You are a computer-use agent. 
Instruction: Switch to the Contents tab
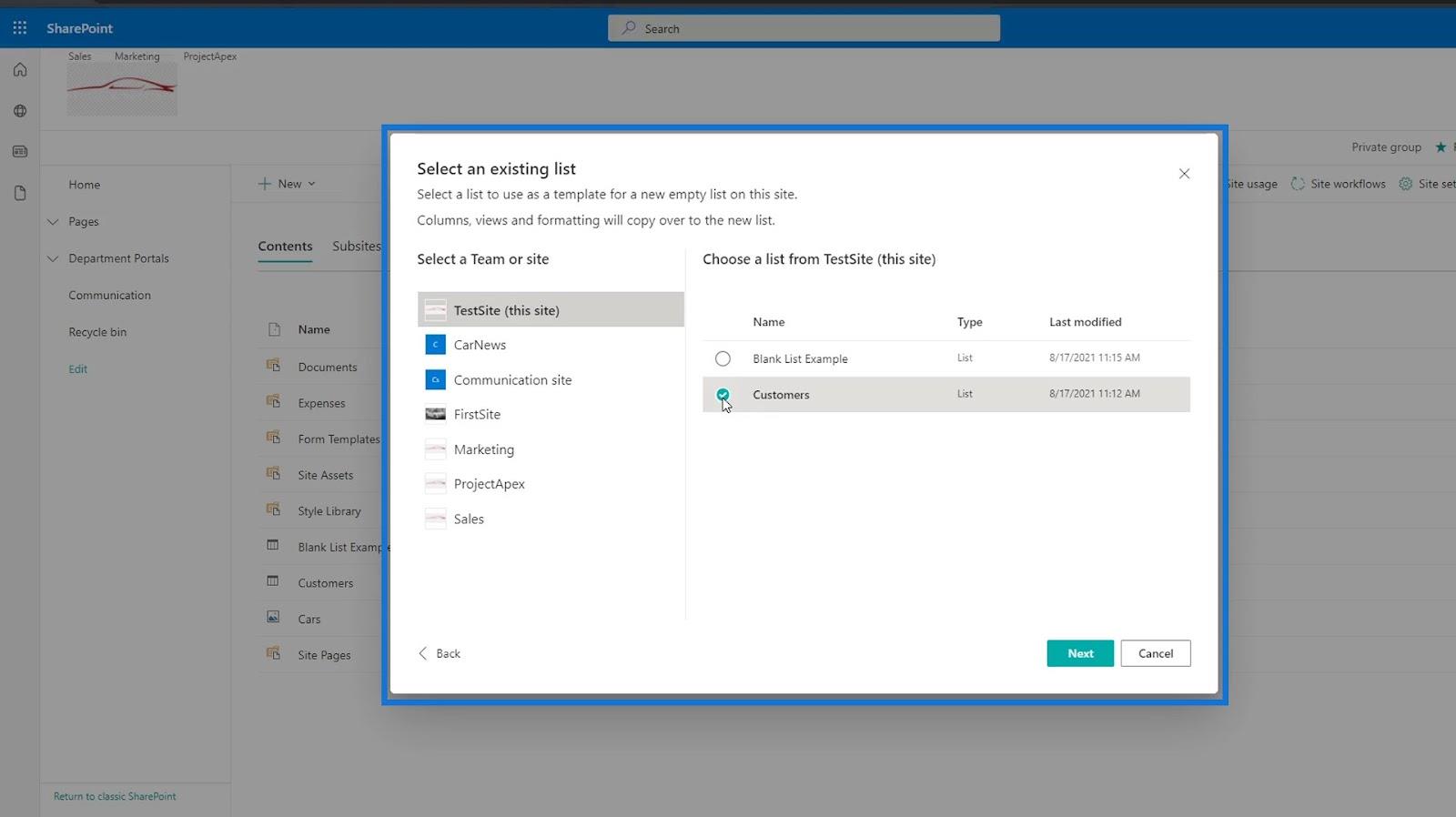click(285, 247)
